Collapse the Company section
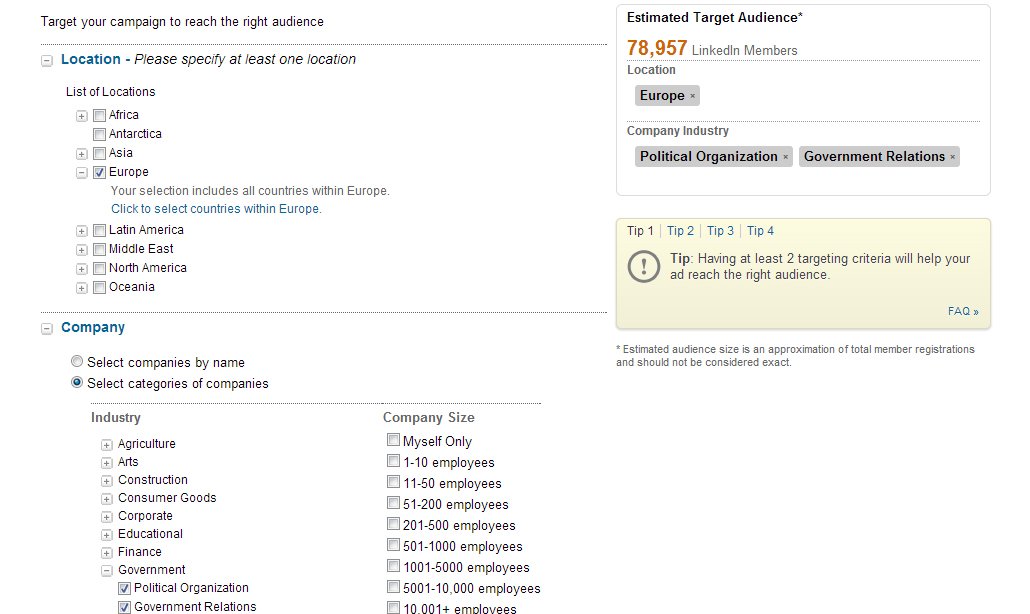This screenshot has width=1030, height=614. (47, 328)
